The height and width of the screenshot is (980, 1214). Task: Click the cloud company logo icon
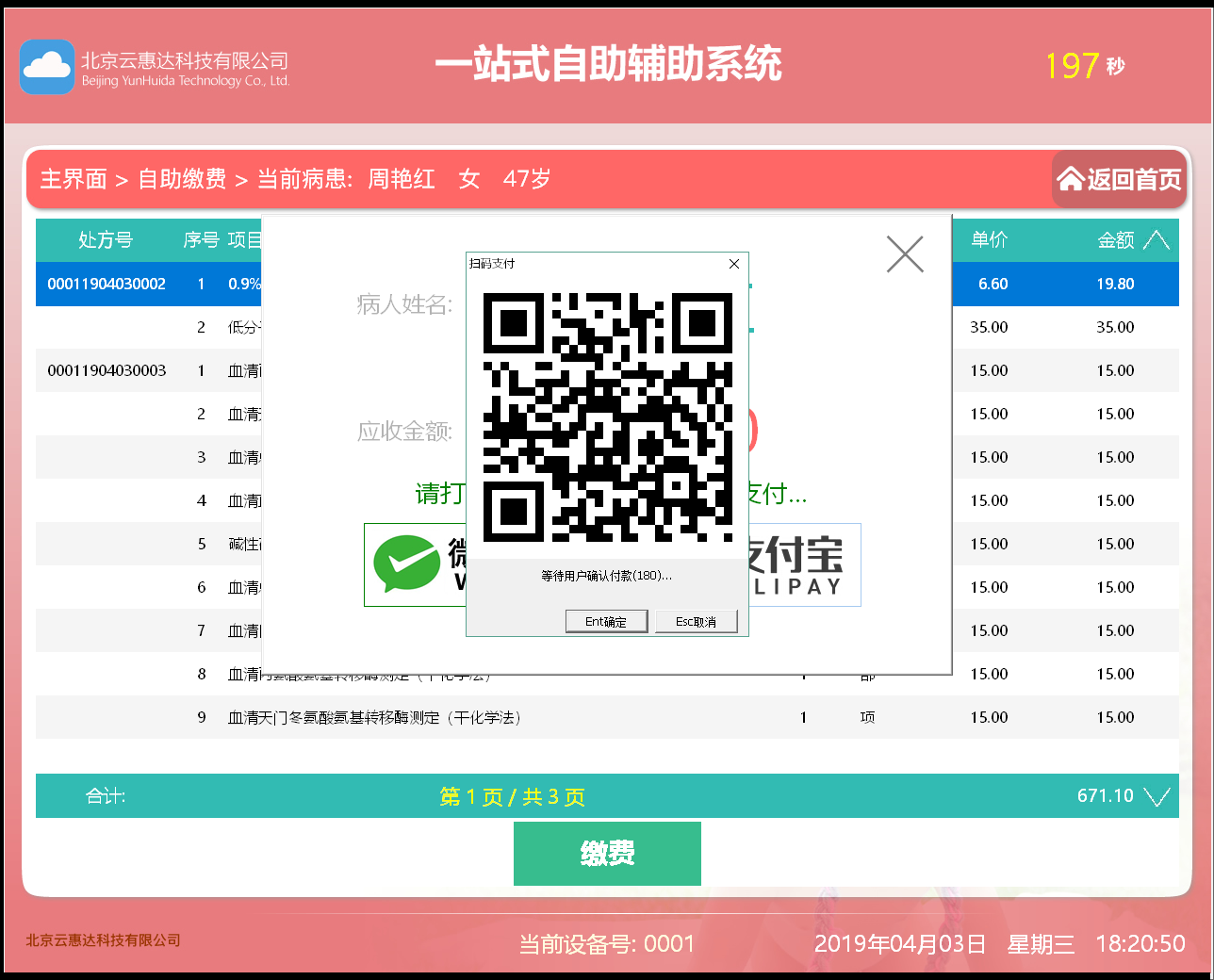click(x=47, y=67)
